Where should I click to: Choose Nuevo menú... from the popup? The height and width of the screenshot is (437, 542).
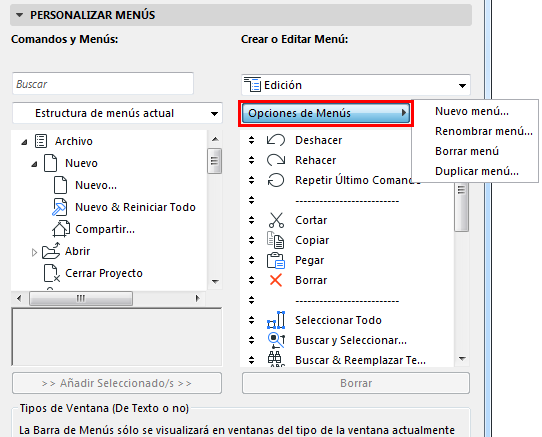pos(471,111)
